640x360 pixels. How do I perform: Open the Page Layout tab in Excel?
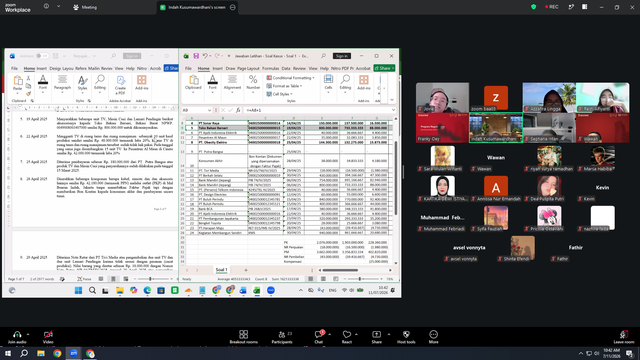tap(248, 68)
